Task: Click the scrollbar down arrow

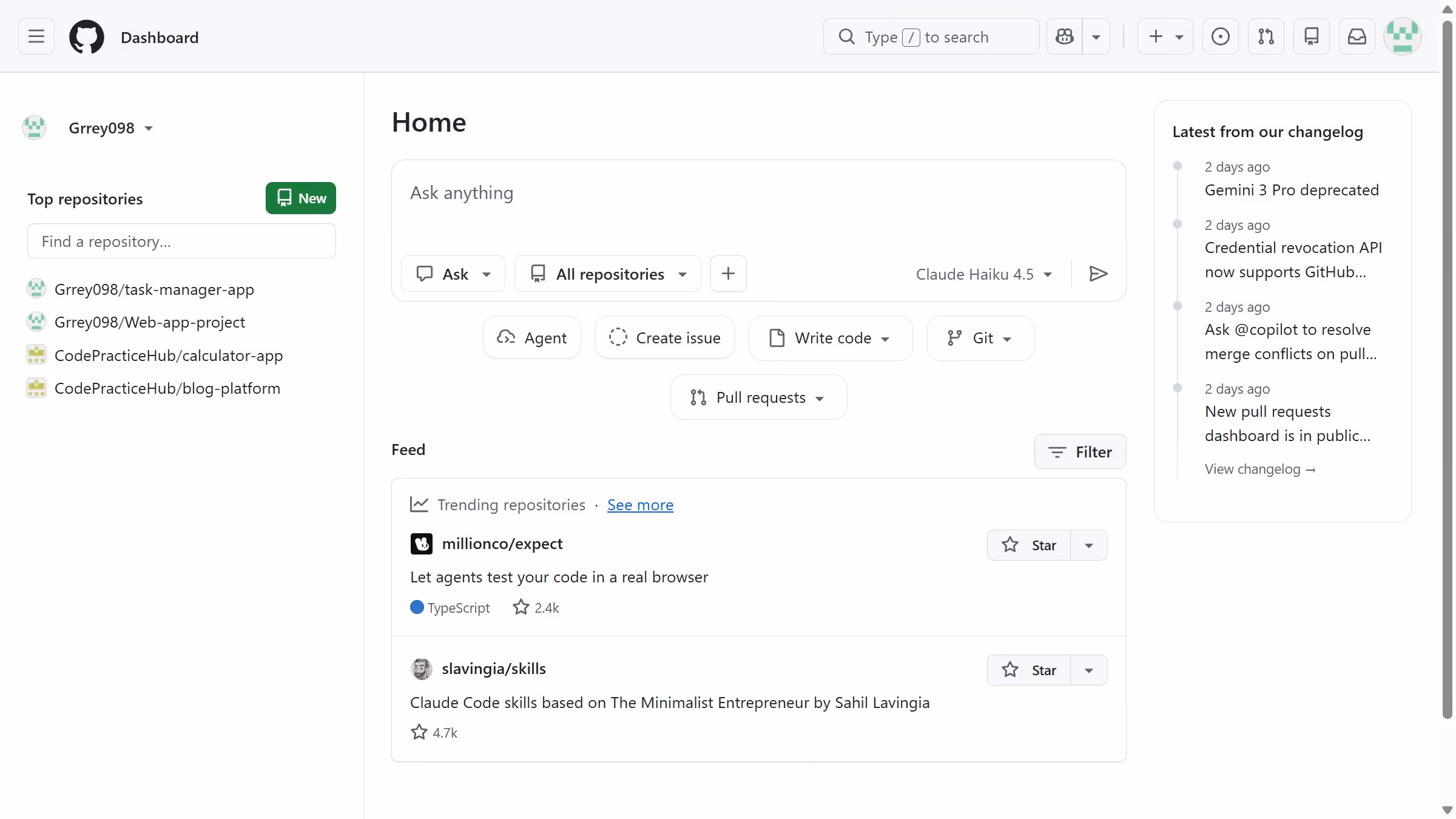Action: (x=1448, y=810)
